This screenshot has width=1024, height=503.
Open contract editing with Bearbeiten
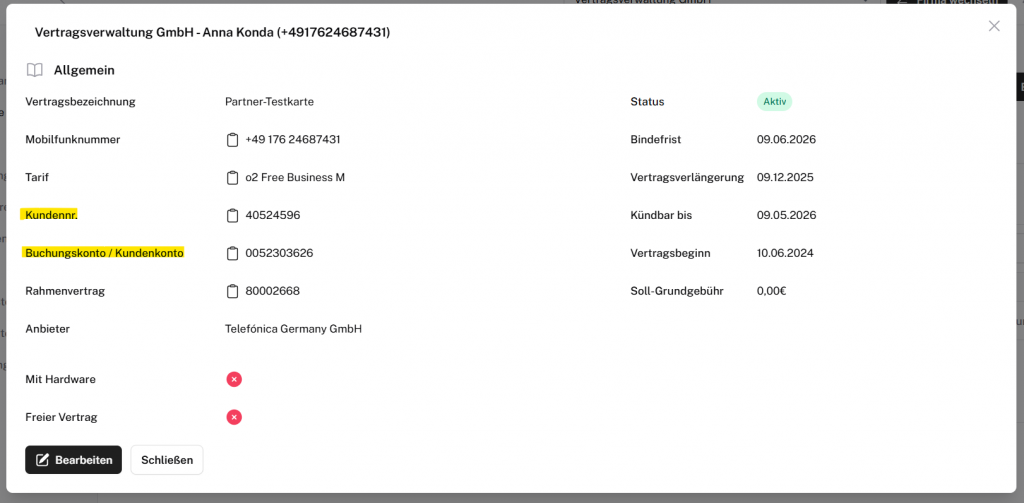(x=73, y=460)
